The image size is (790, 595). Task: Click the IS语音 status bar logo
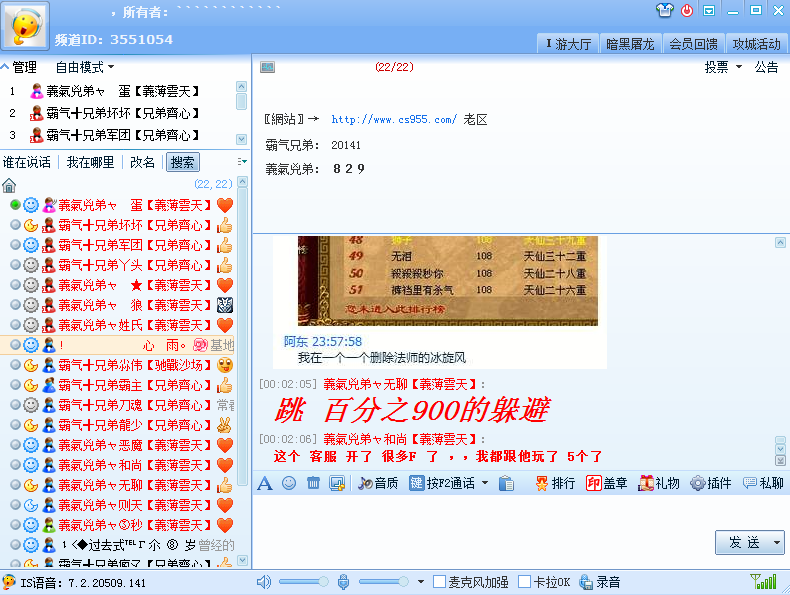tap(9, 582)
